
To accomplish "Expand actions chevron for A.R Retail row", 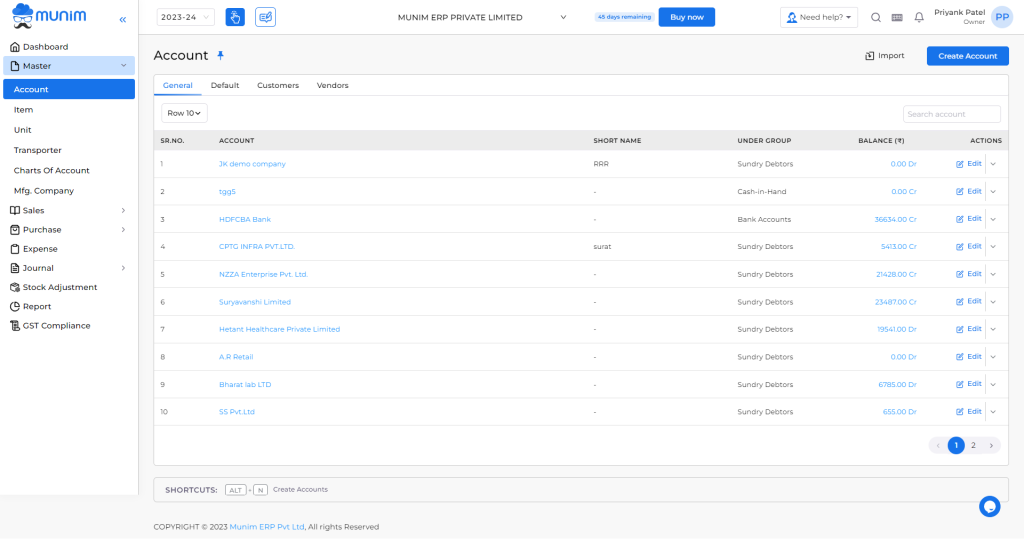I will 993,357.
